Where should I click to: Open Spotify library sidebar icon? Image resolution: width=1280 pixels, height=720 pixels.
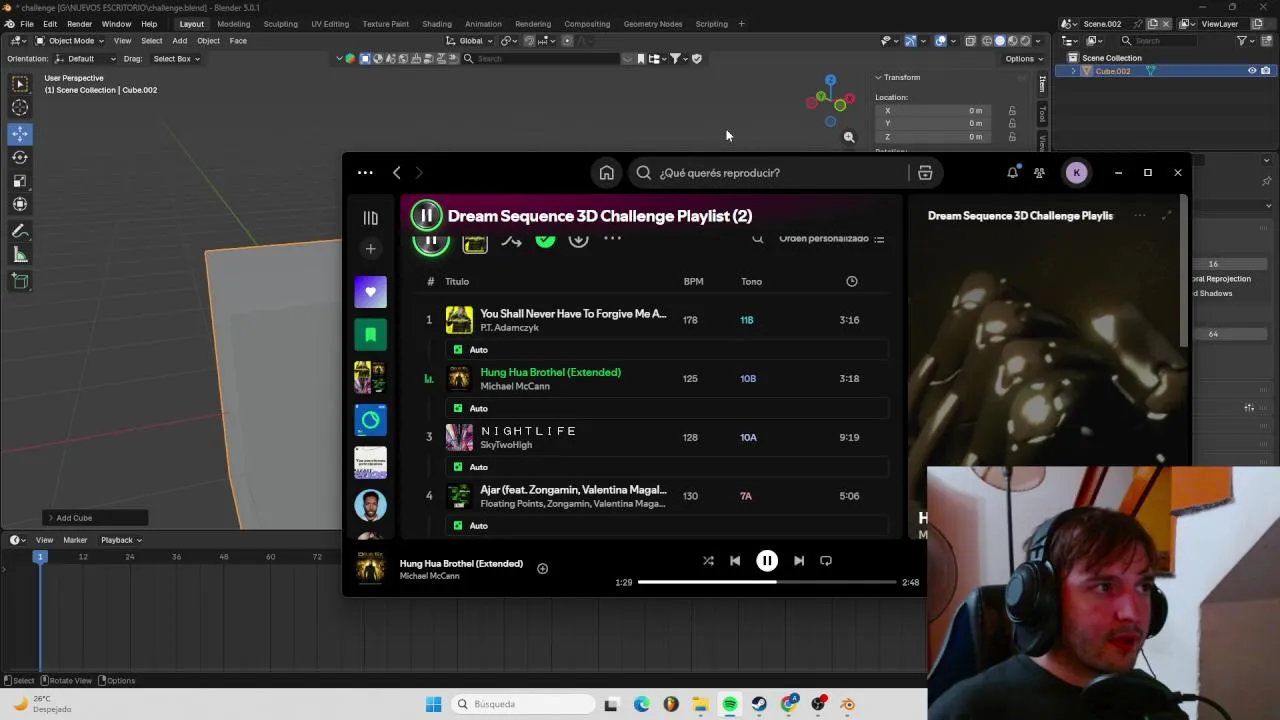(370, 218)
